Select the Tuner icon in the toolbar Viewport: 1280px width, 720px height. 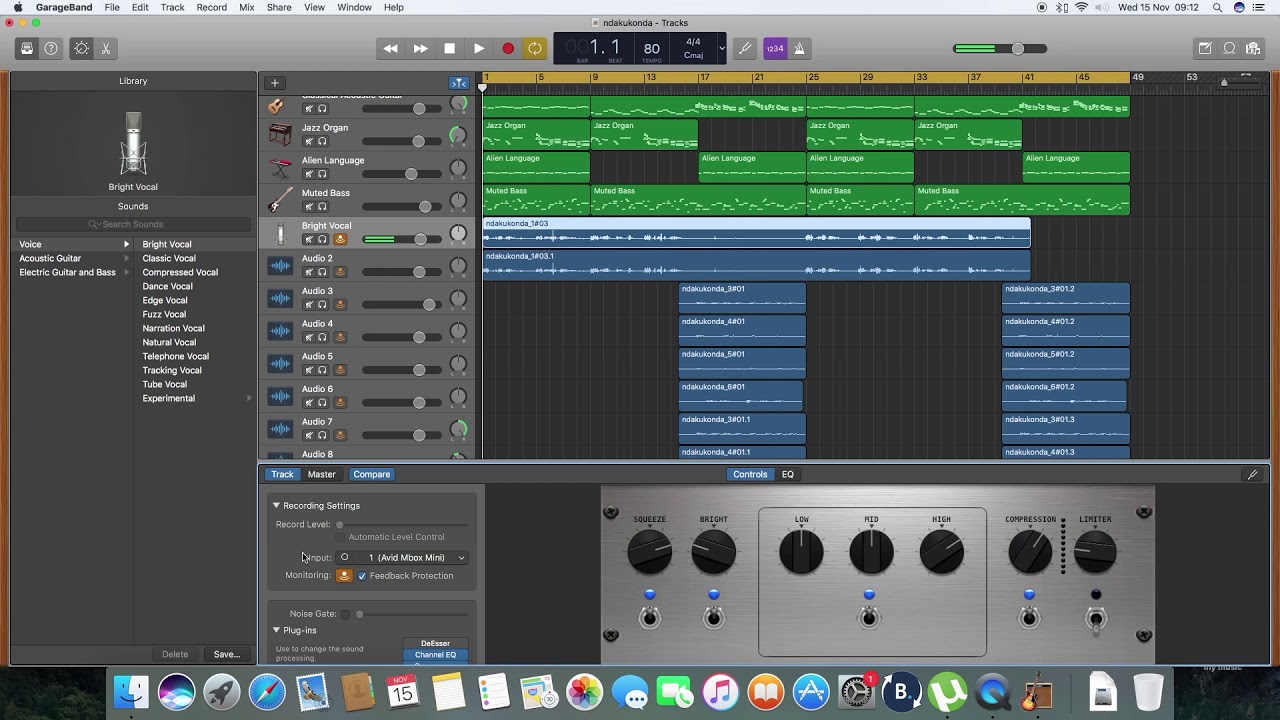[745, 47]
